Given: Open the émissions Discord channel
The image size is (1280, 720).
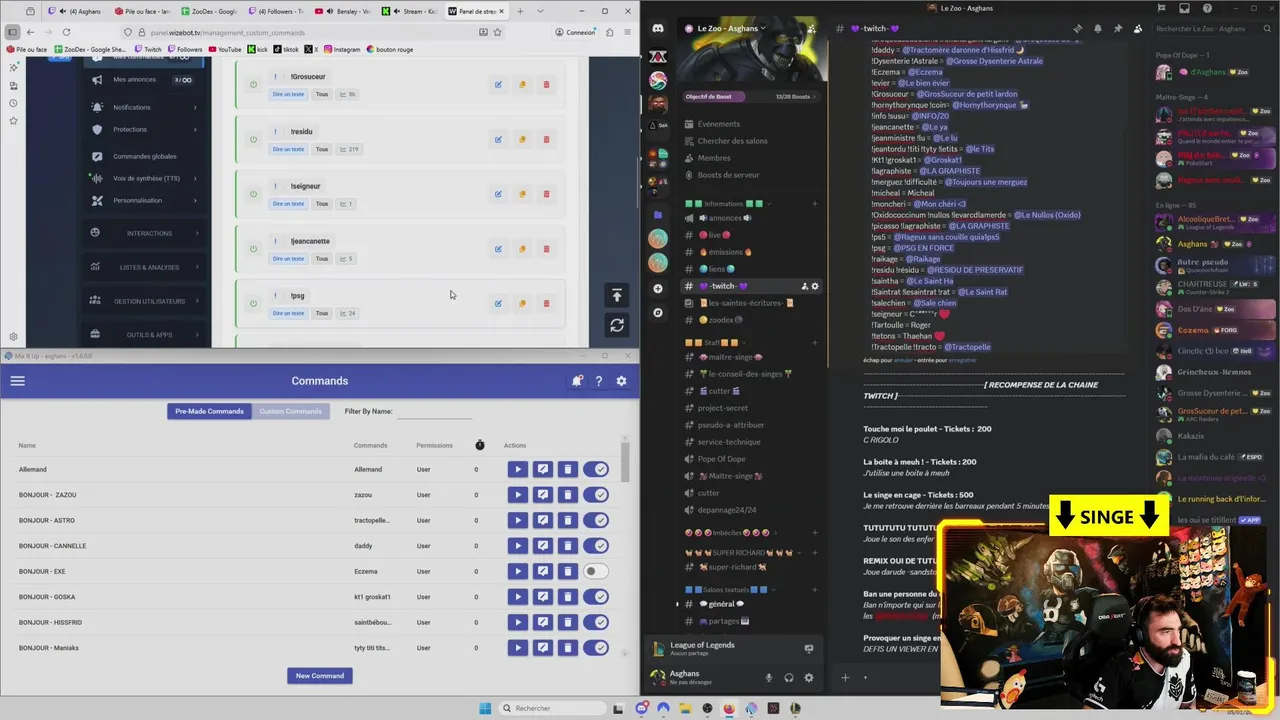Looking at the screenshot, I should pos(753,252).
